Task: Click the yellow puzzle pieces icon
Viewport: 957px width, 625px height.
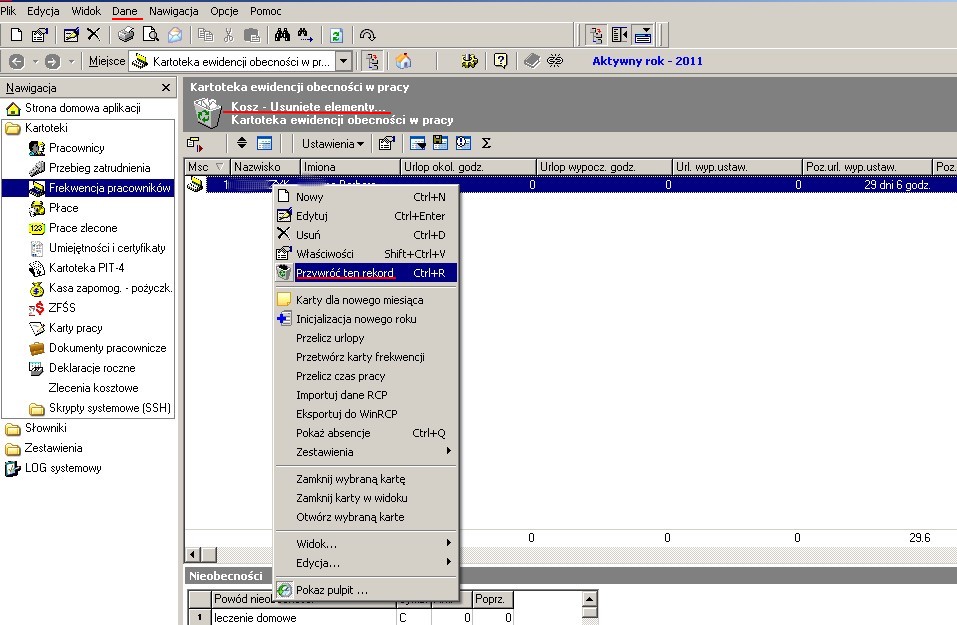Action: pos(469,61)
